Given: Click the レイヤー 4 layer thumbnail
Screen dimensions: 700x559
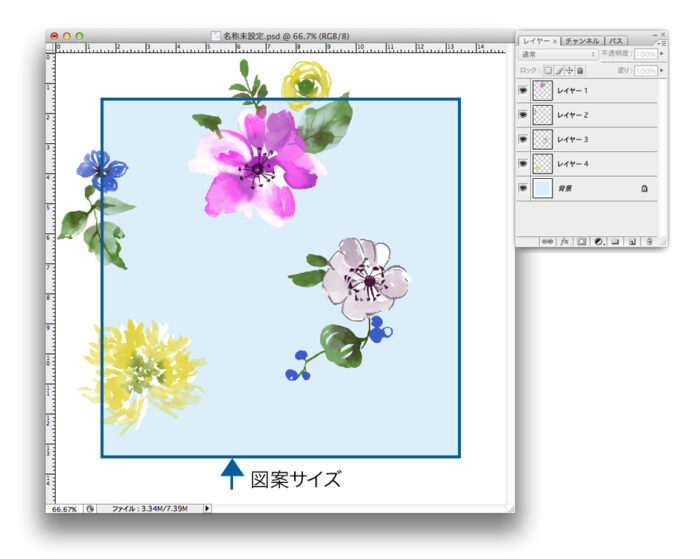Looking at the screenshot, I should 541,163.
